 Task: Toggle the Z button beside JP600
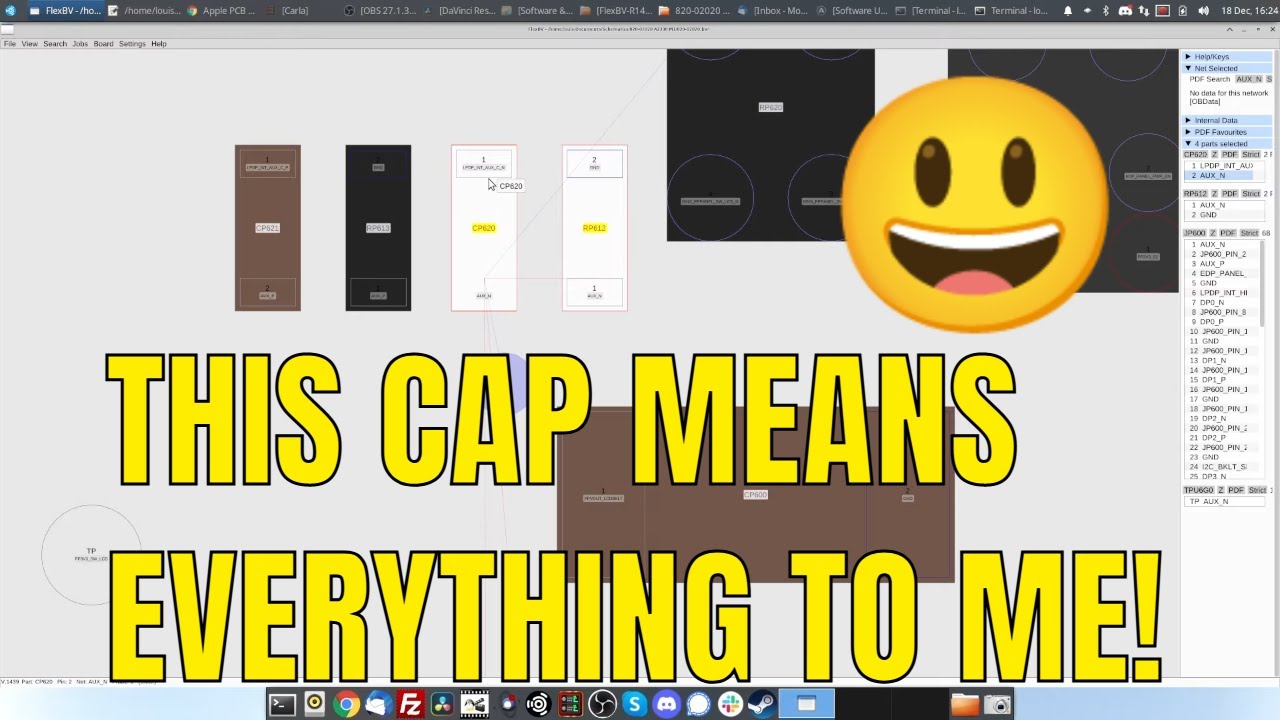(x=1214, y=233)
